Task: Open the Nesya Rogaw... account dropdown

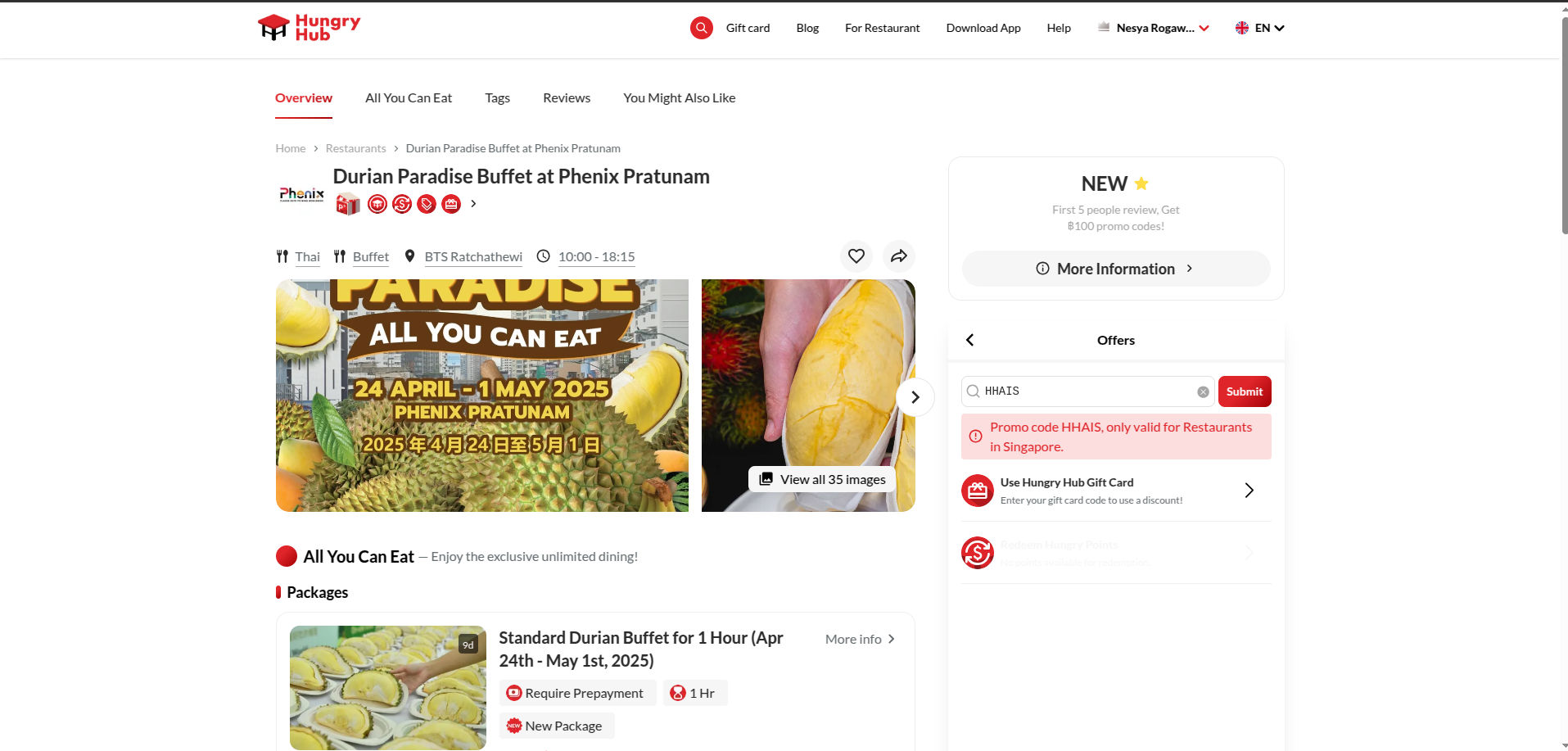Action: [x=1162, y=28]
